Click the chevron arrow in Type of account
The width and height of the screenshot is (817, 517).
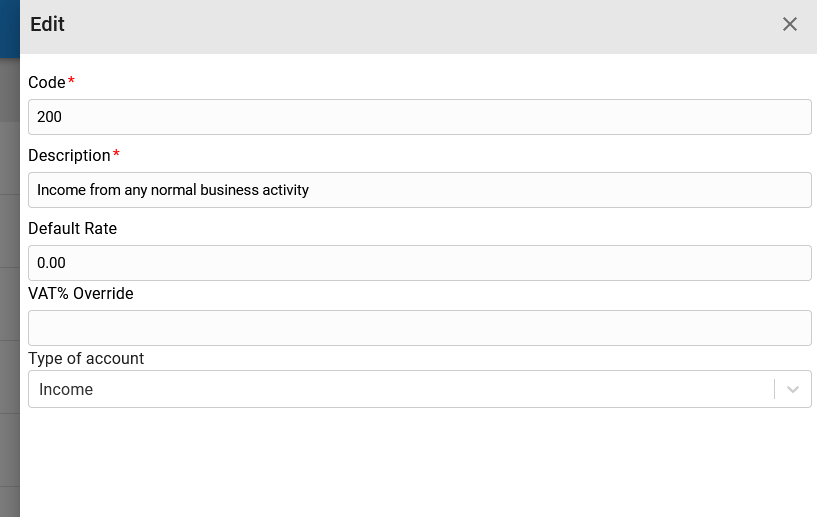tap(793, 389)
